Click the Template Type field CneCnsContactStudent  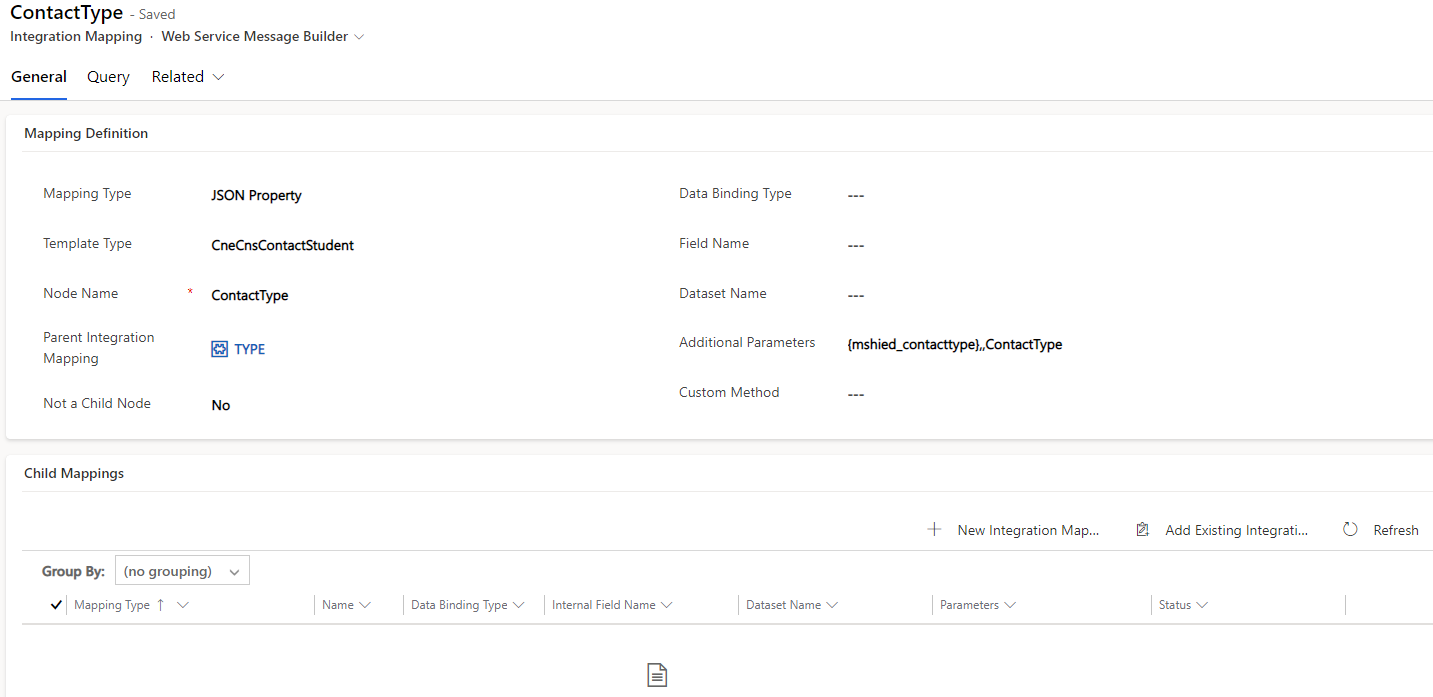[282, 245]
